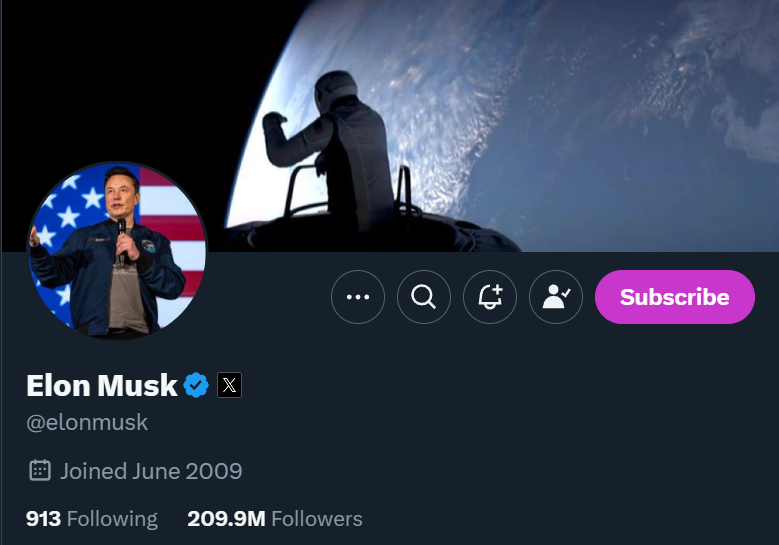Turn on notifications with the bell icon

pos(490,297)
